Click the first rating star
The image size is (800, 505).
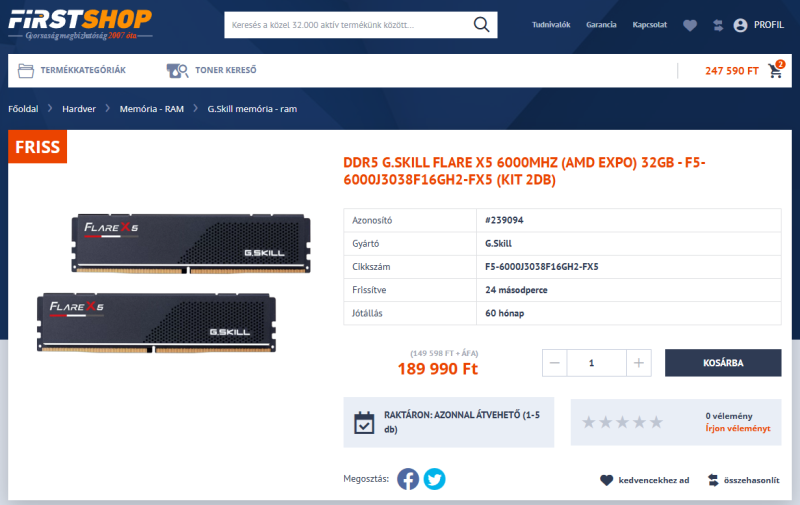point(589,422)
